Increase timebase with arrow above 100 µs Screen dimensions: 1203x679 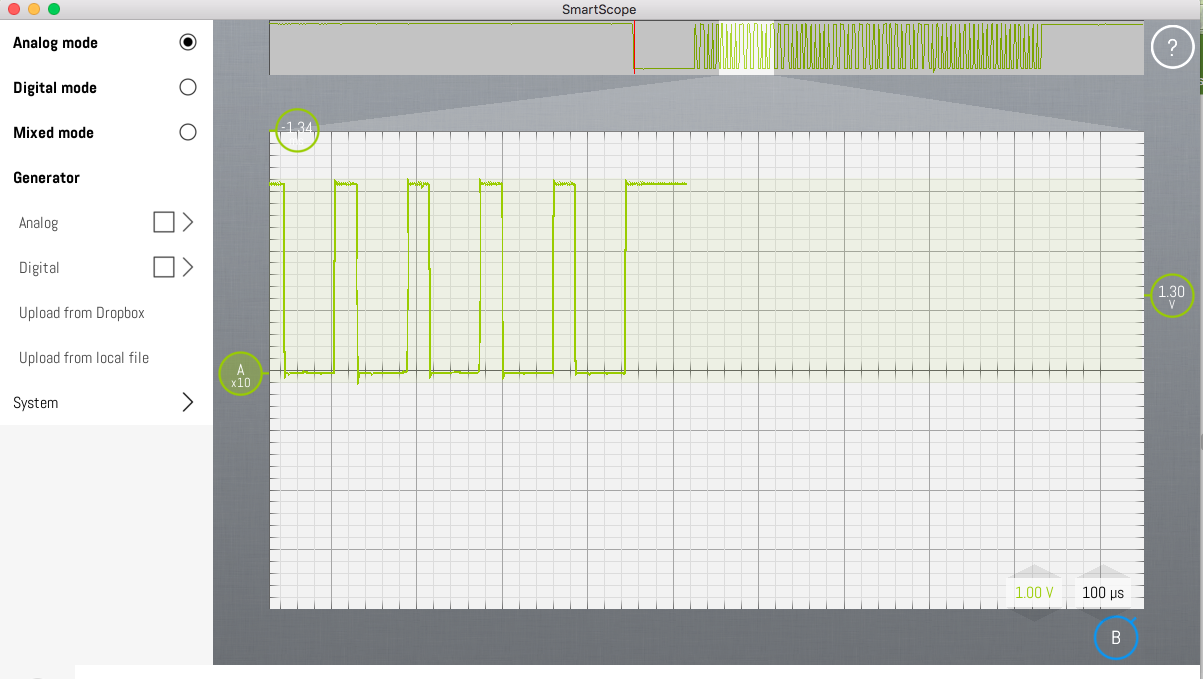(x=1103, y=571)
